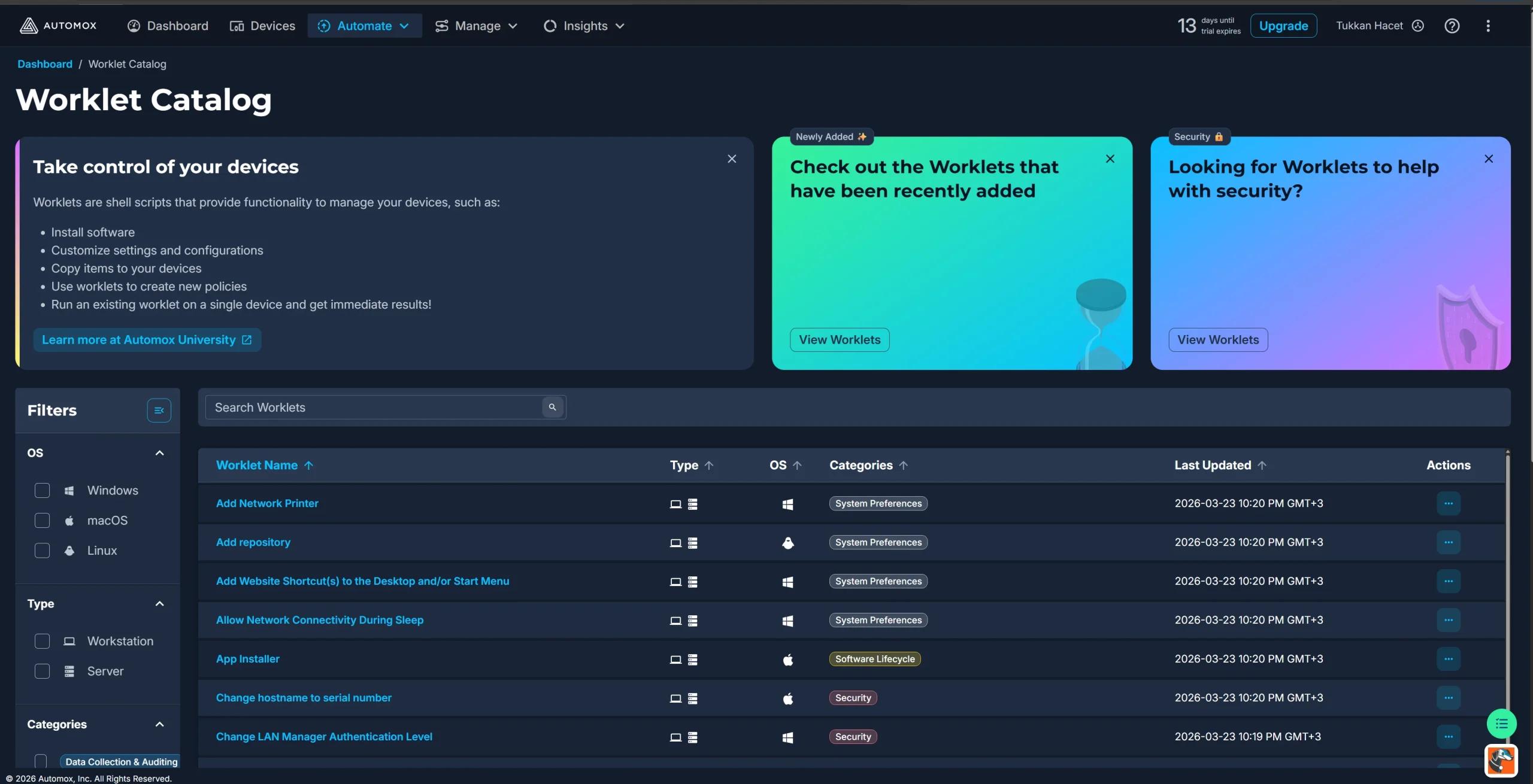This screenshot has width=1533, height=784.
Task: Open the chat assistant widget icon
Action: [x=1501, y=761]
